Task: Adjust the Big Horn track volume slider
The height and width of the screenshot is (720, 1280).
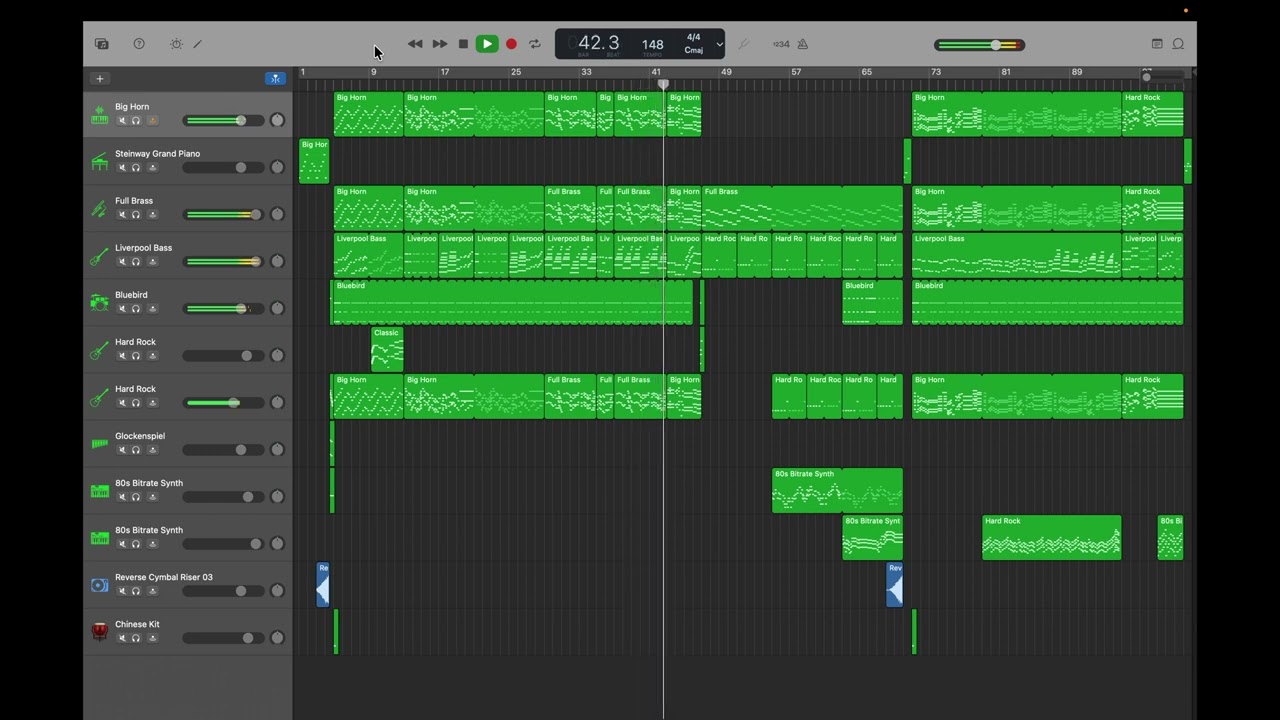Action: click(x=223, y=120)
